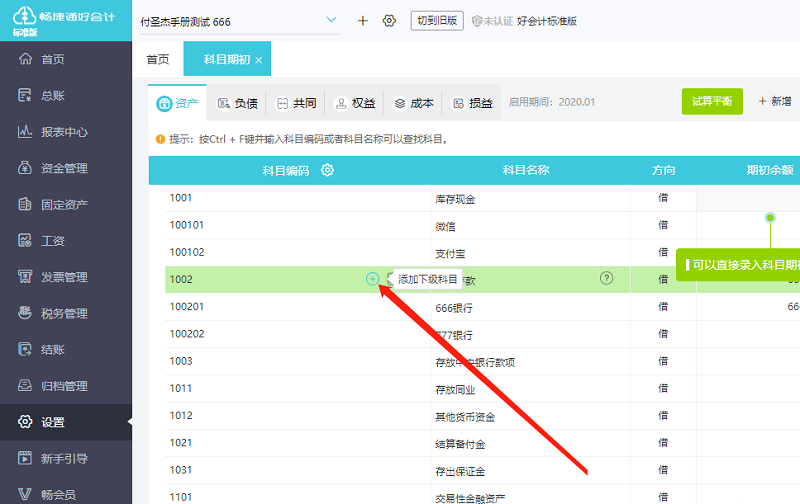Click 好会计标准版 version label
800x504 pixels.
coord(546,21)
